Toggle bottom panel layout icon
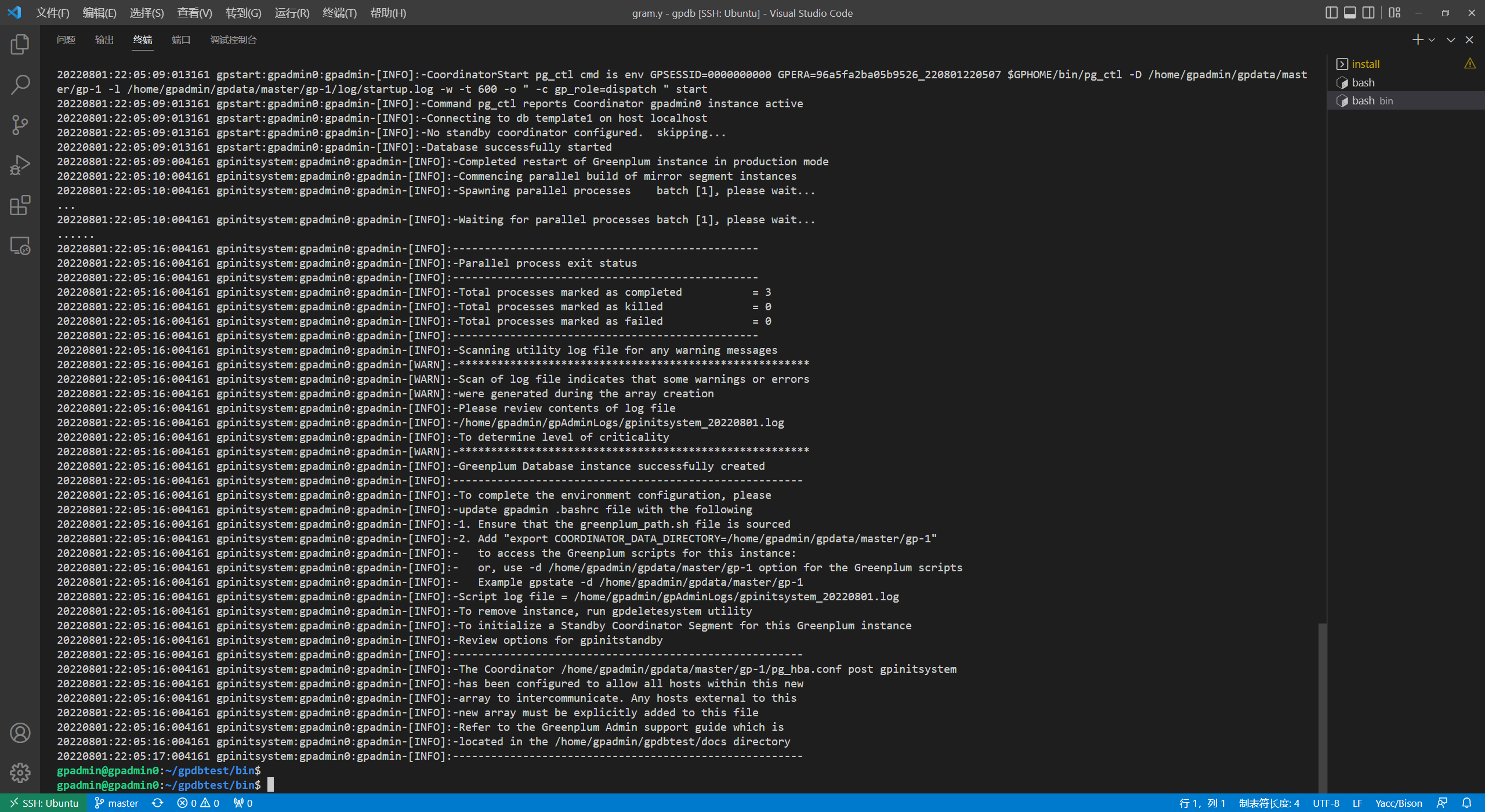Screen dimensions: 1485x812 [x=1350, y=13]
